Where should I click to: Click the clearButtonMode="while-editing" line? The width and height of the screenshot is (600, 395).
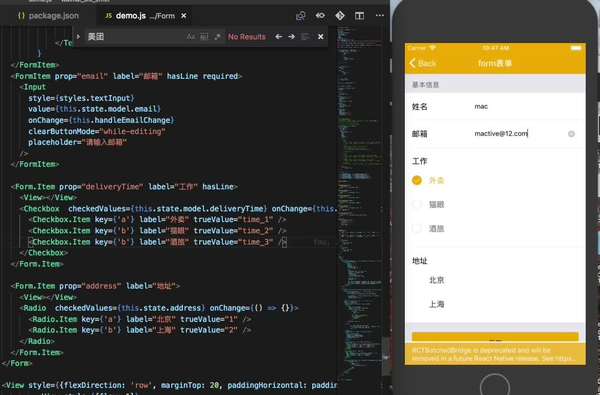click(97, 131)
